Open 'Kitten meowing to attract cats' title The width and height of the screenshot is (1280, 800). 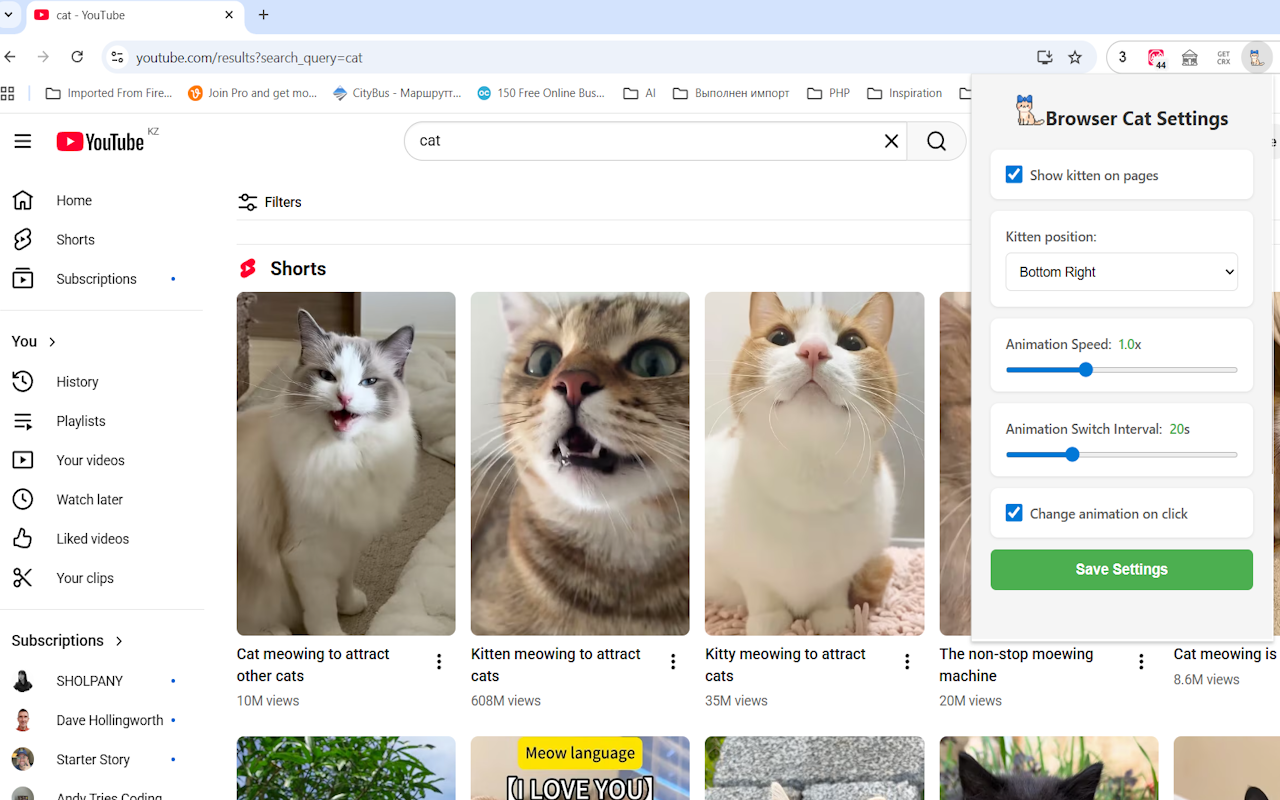[x=556, y=665]
